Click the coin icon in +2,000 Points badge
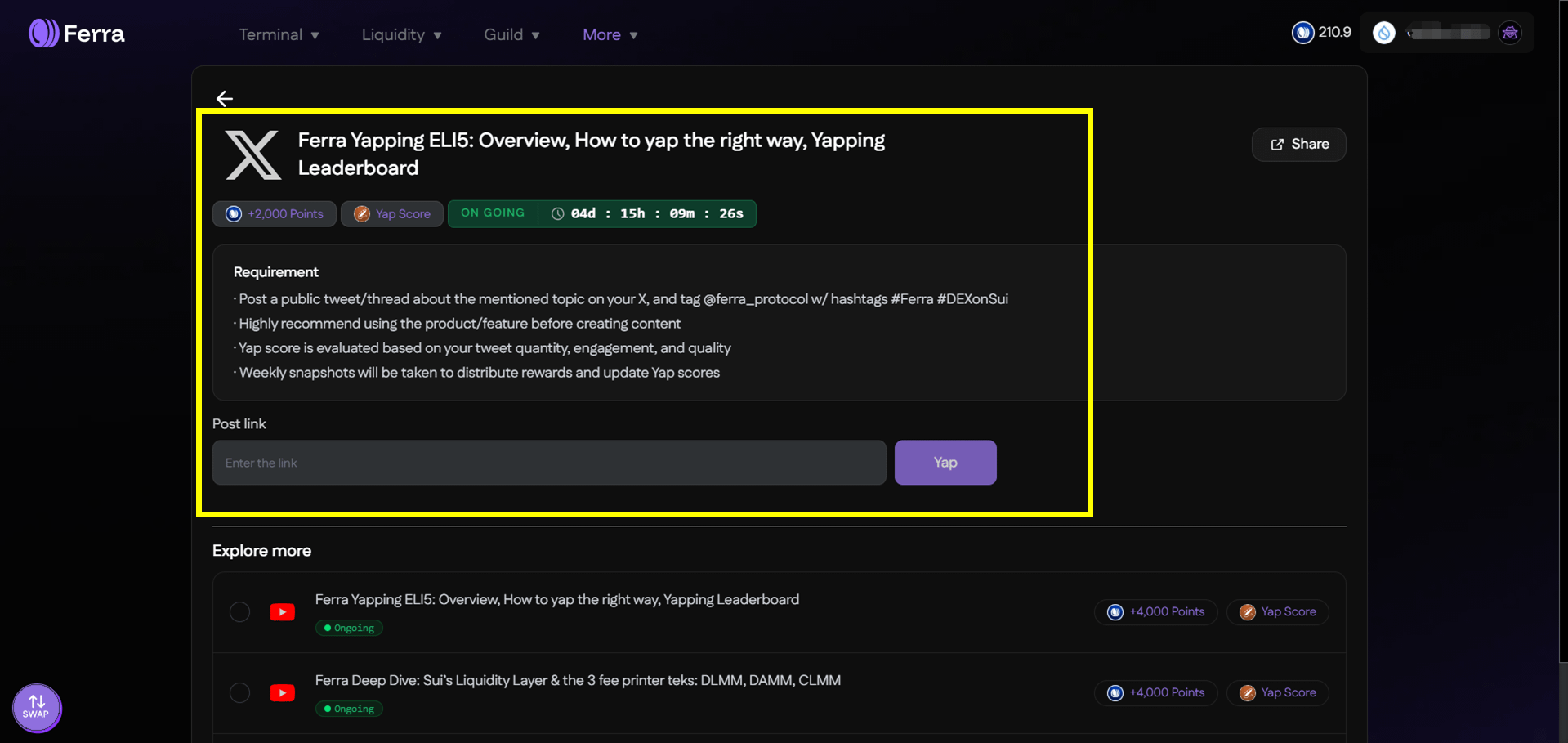 click(234, 214)
